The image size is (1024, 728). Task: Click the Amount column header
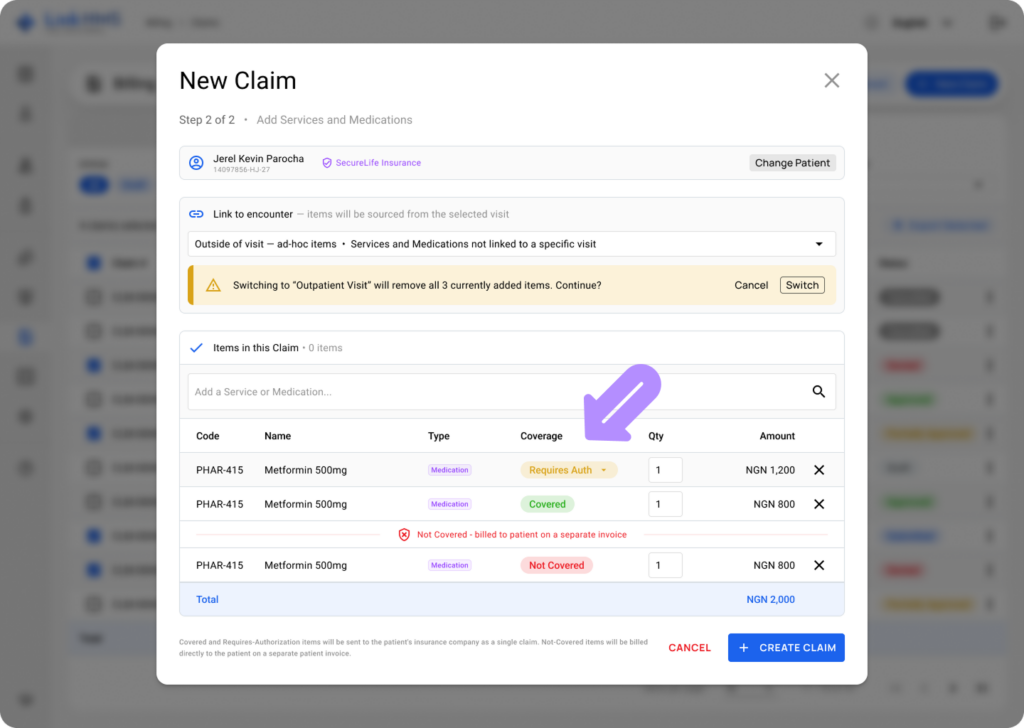coord(777,436)
